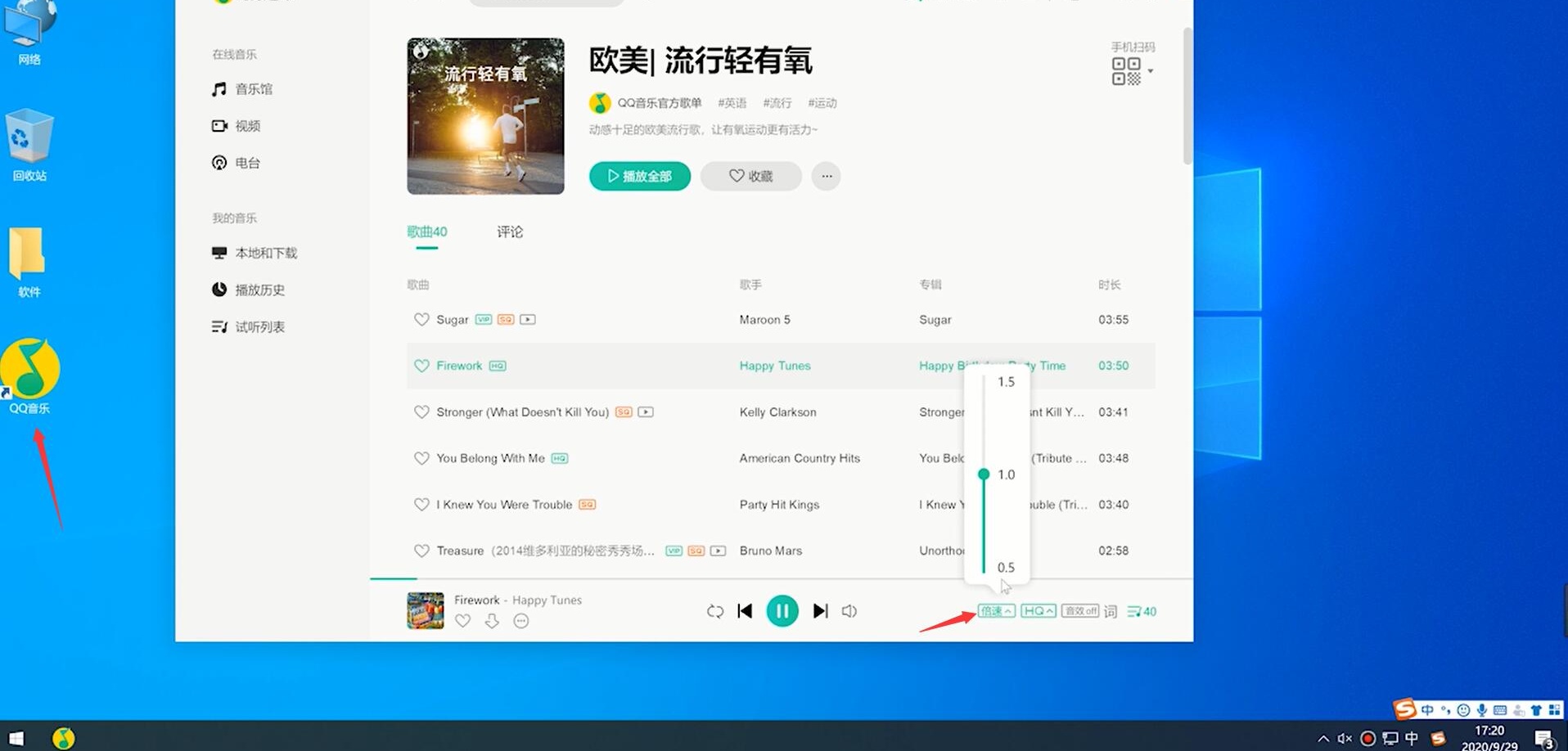Open 视频 in the sidebar
The image size is (1568, 751).
pyautogui.click(x=237, y=126)
